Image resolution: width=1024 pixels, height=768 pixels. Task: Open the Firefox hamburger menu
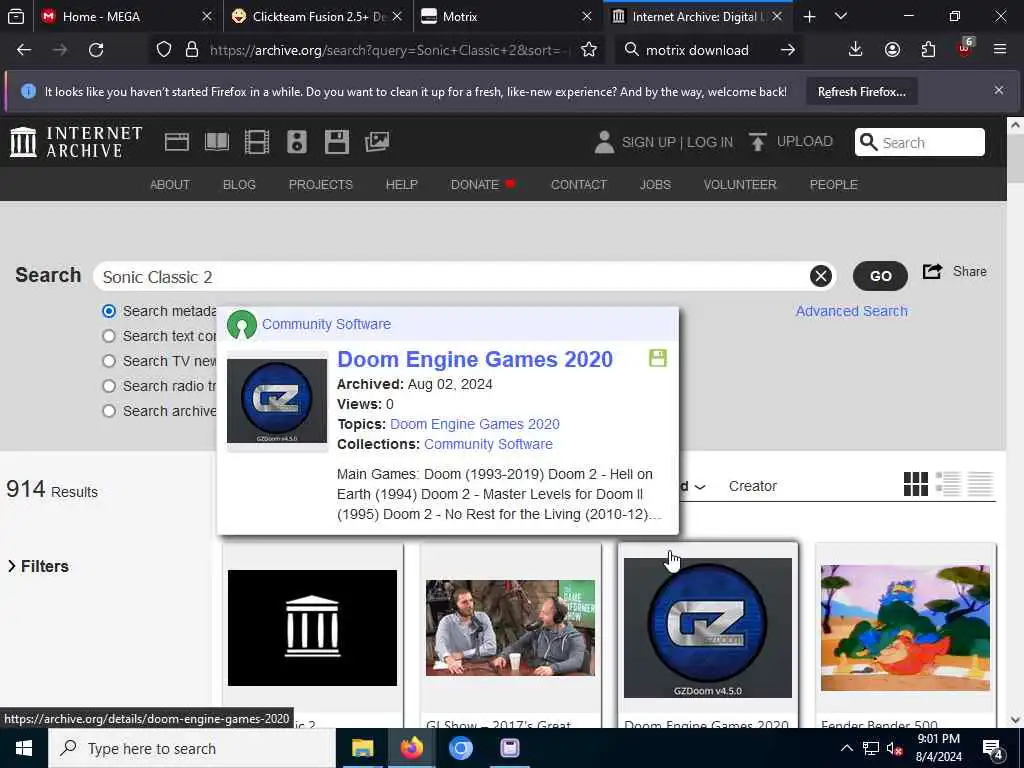point(1000,50)
